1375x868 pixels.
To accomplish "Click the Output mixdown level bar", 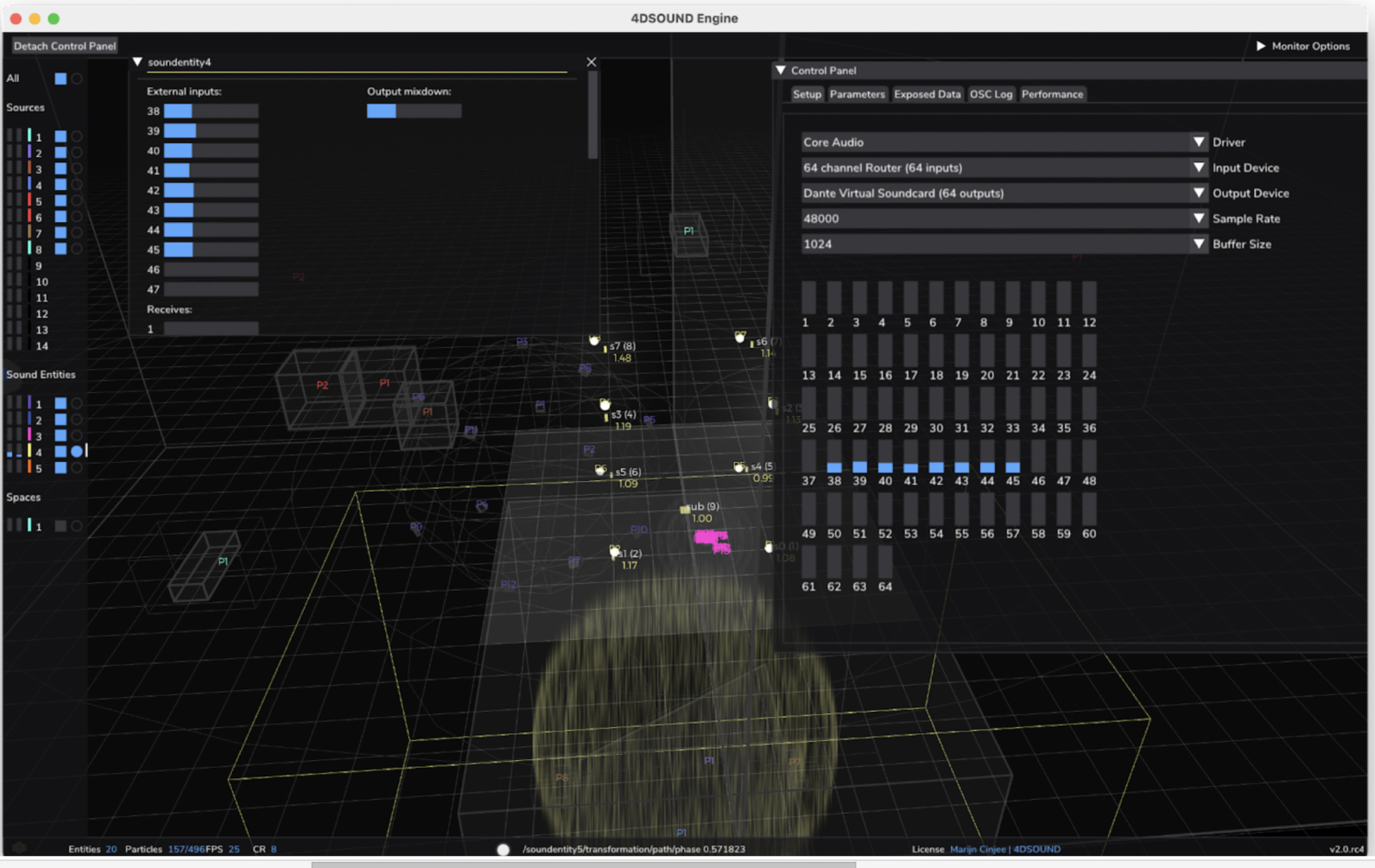I will tap(414, 111).
